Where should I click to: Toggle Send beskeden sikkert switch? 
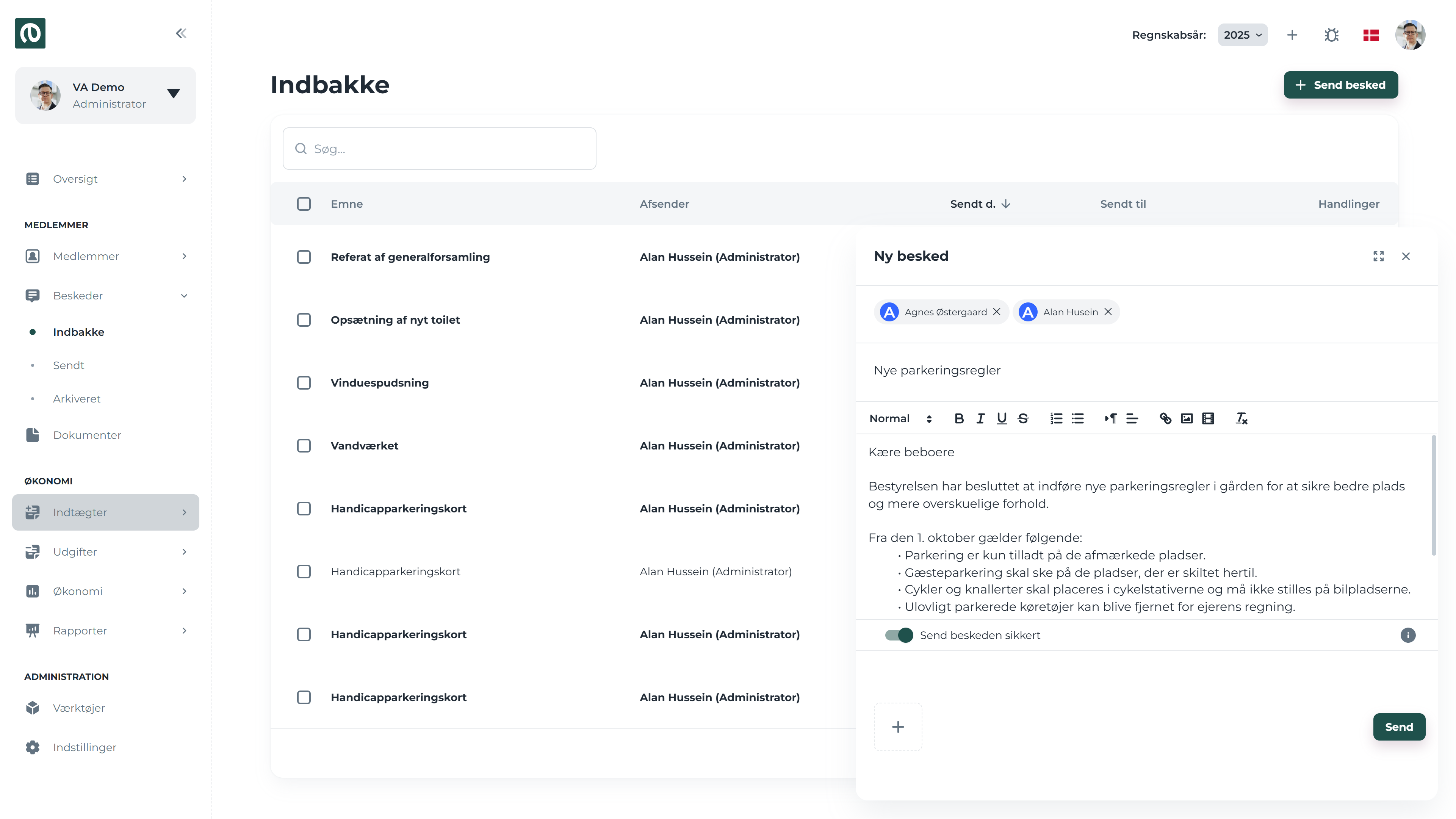tap(899, 635)
